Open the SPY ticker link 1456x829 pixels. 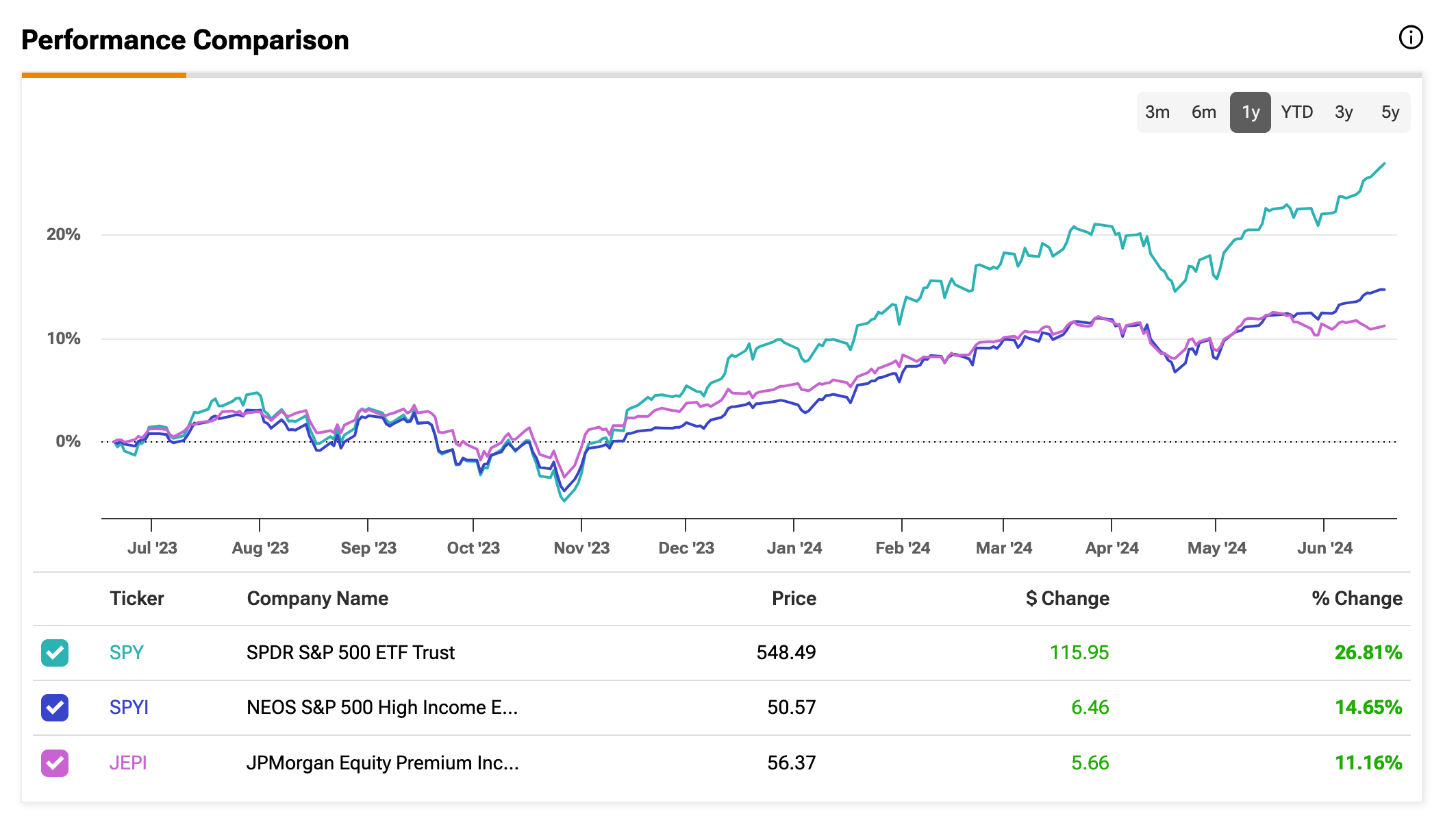[127, 653]
